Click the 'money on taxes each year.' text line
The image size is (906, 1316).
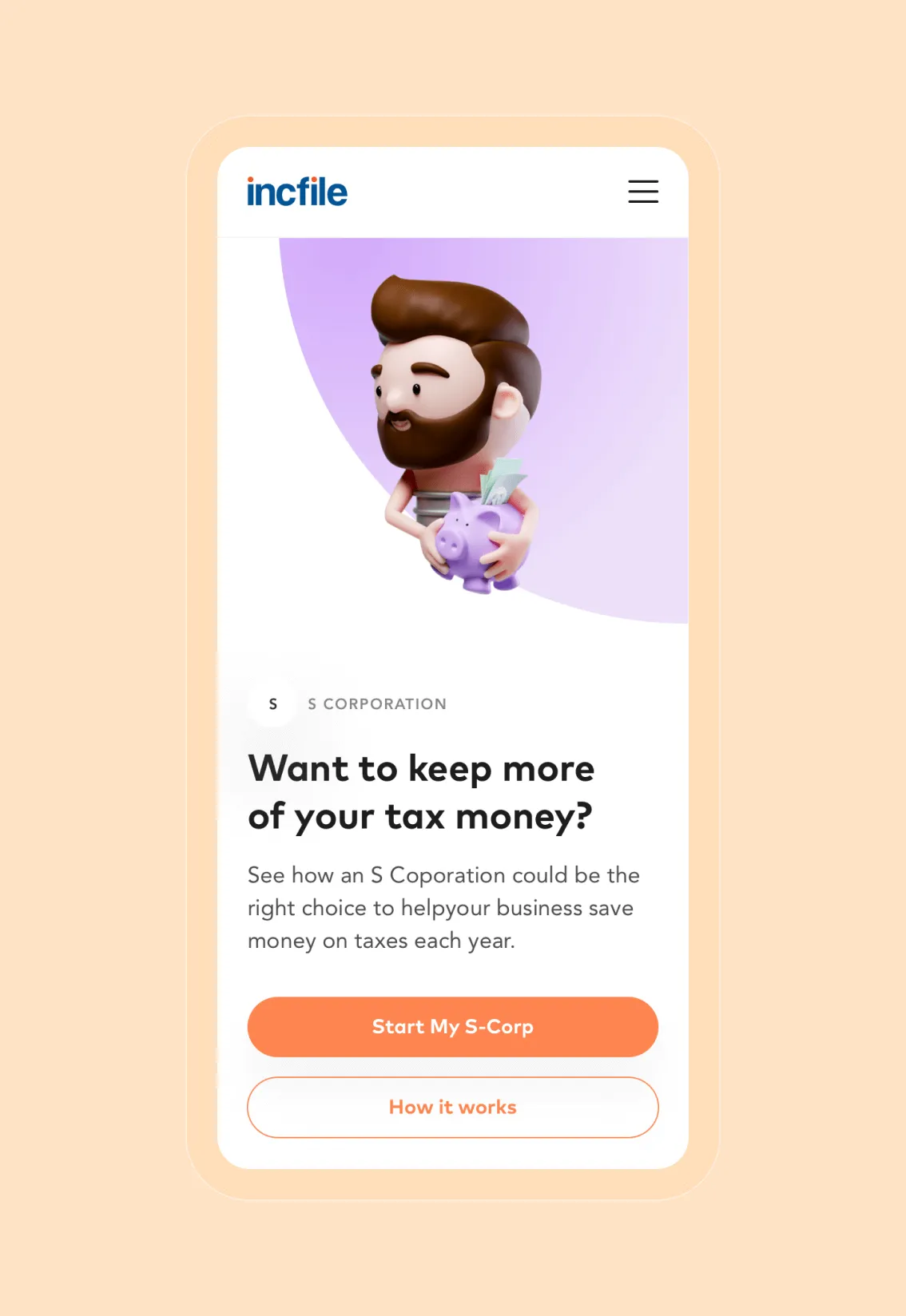coord(381,941)
